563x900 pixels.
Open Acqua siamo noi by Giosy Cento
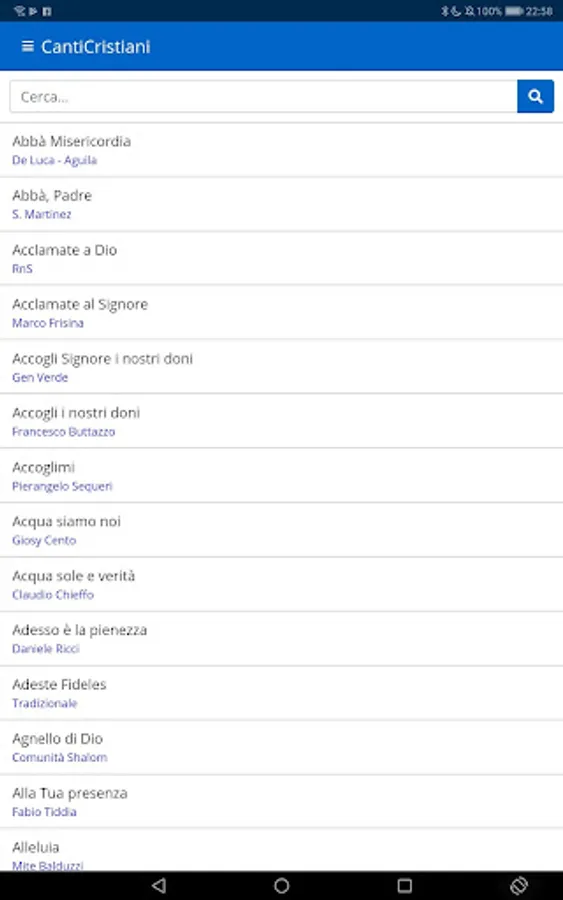pos(281,530)
